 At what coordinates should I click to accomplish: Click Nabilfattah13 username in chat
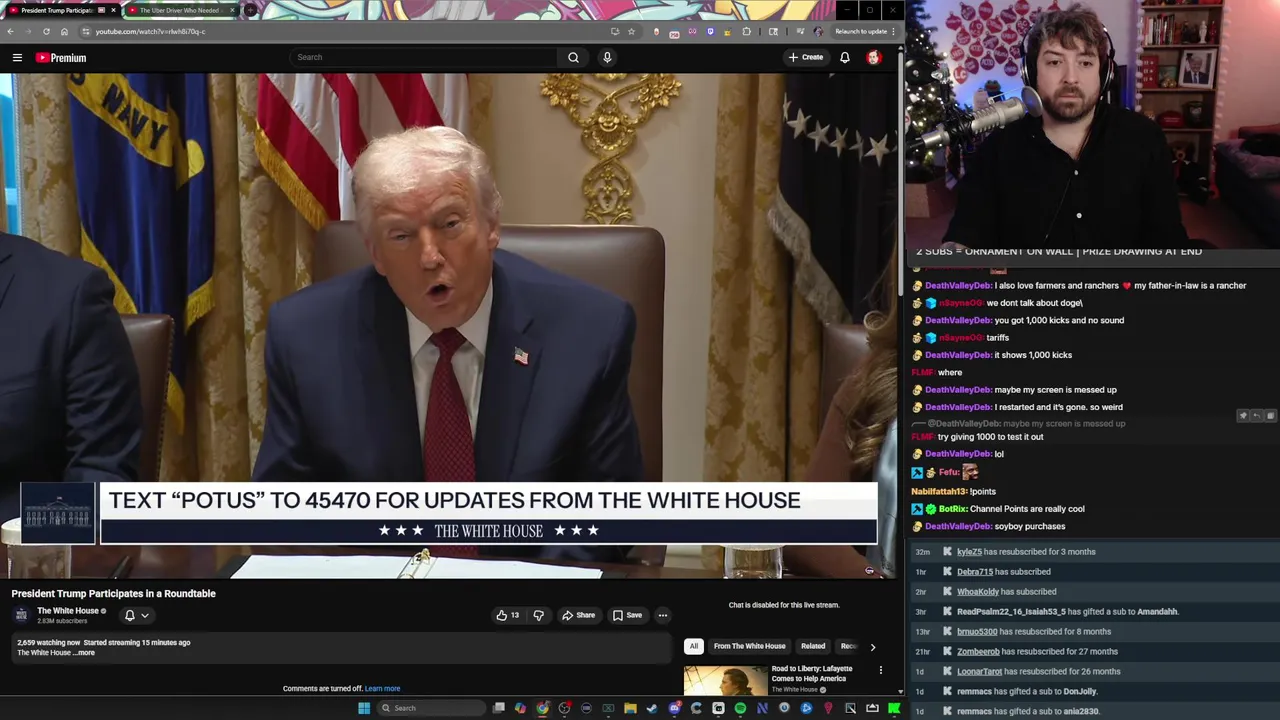click(x=940, y=492)
